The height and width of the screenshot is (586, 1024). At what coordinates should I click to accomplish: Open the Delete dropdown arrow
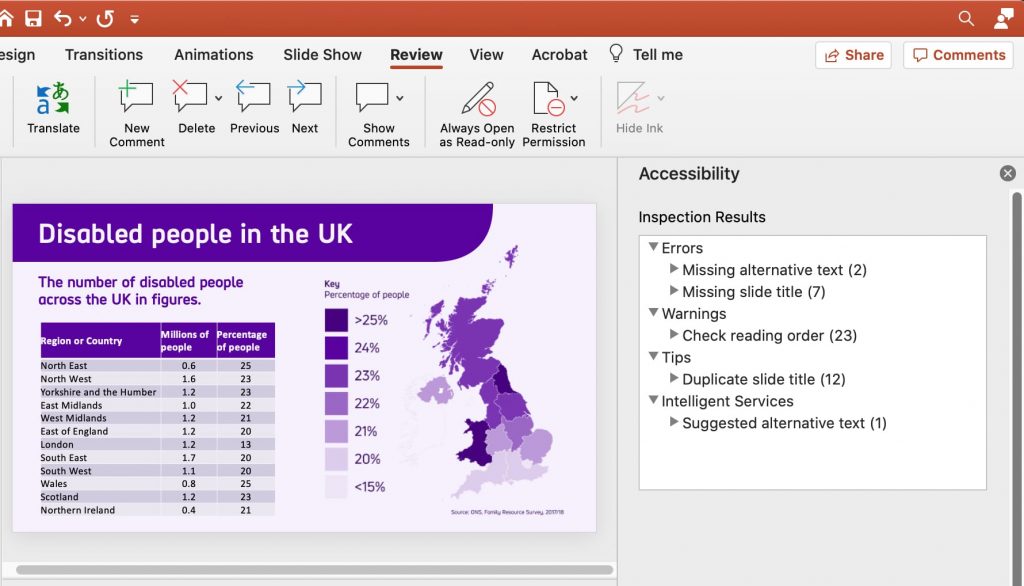(218, 98)
